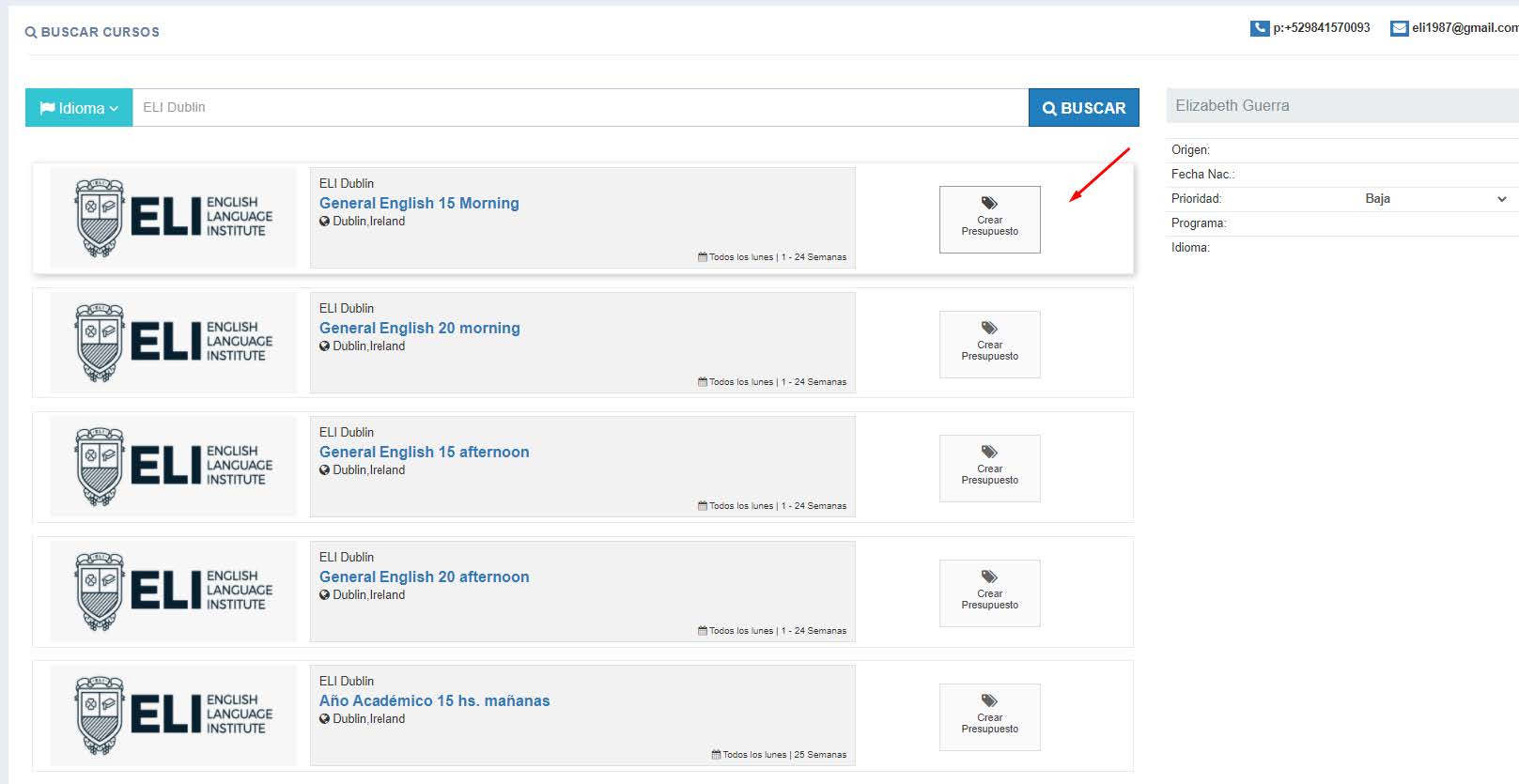Create a budget for Año Académico 15 hs. mañanas
Image resolution: width=1519 pixels, height=784 pixels.
[989, 716]
